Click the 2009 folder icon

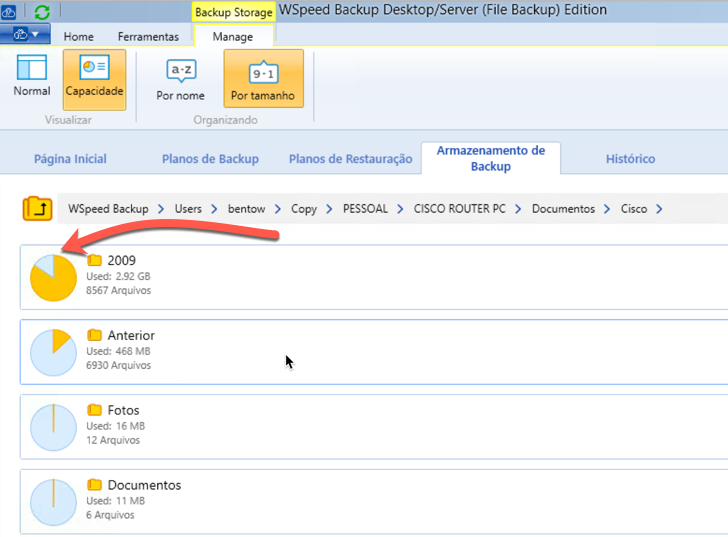click(x=94, y=260)
